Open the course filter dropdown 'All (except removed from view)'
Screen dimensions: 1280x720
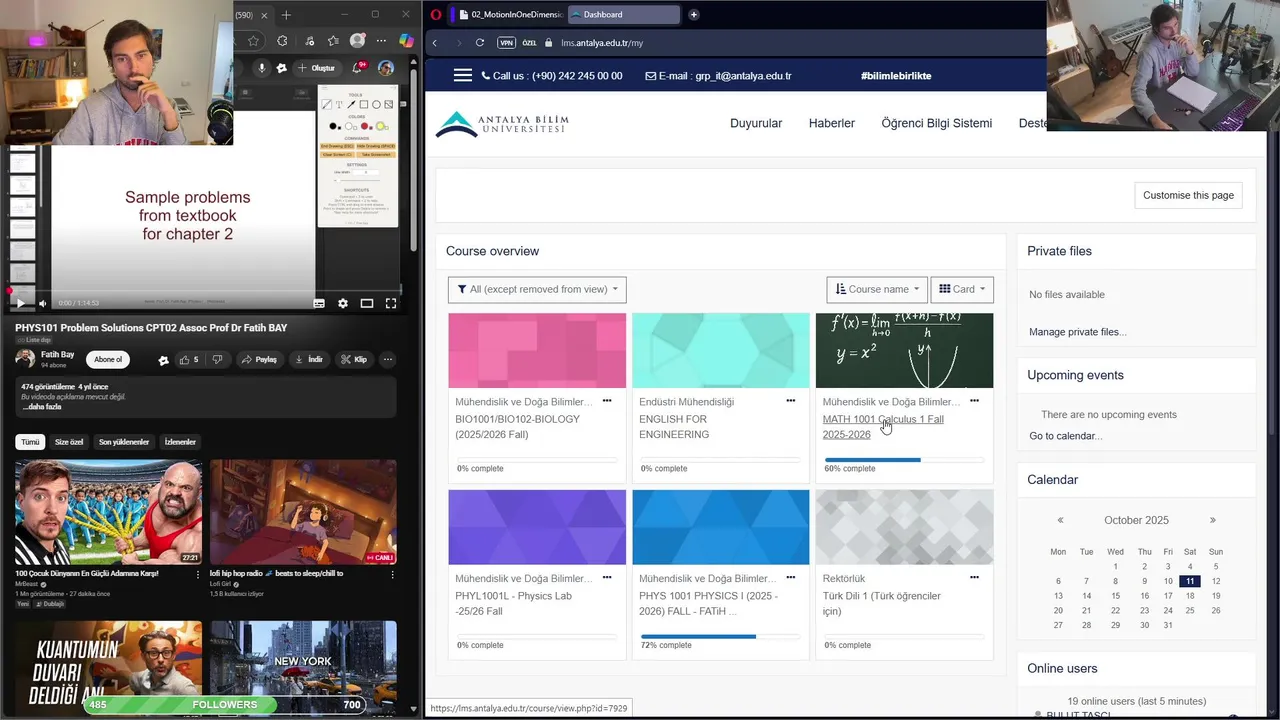(537, 289)
